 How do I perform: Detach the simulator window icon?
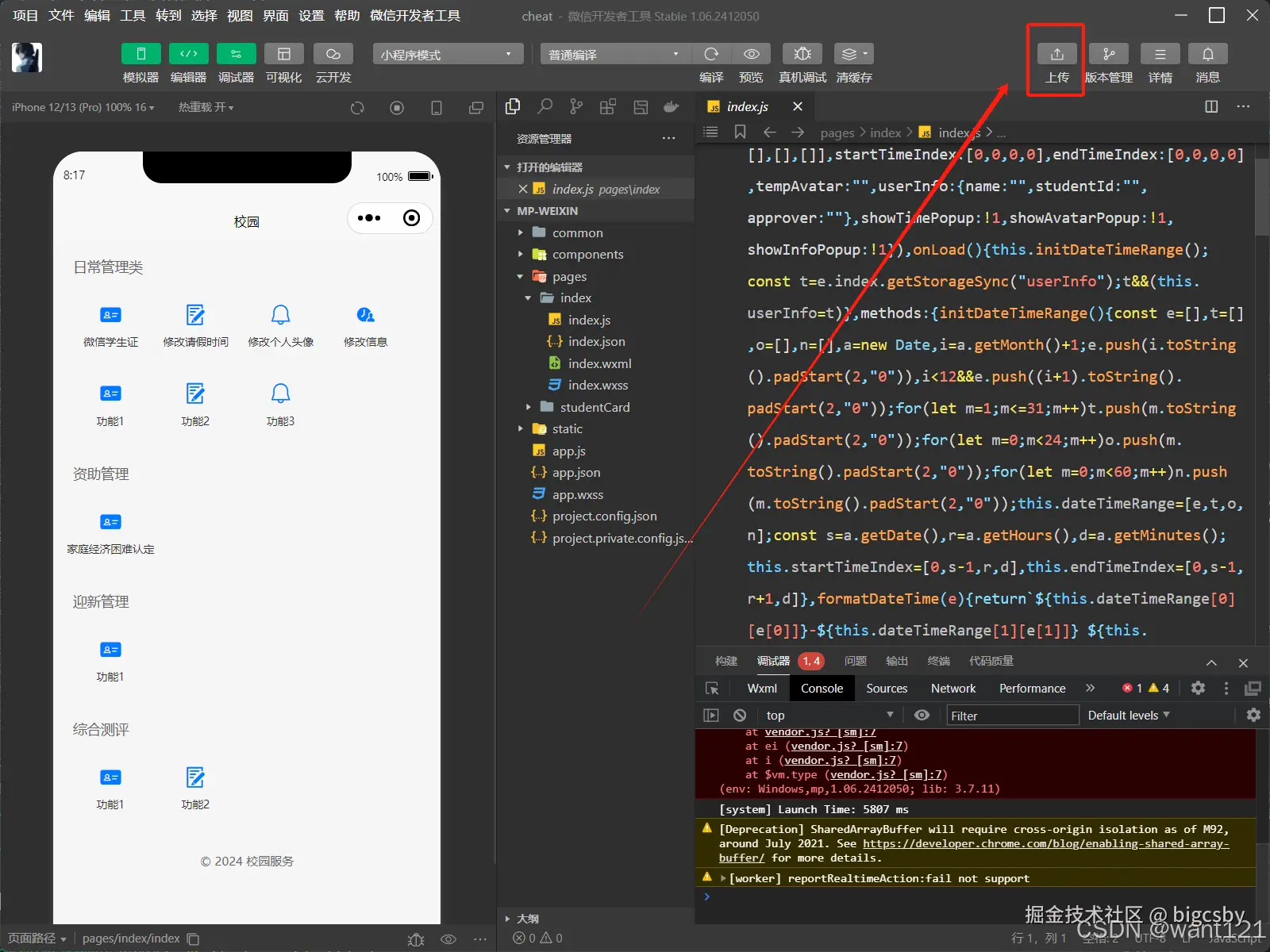click(476, 108)
